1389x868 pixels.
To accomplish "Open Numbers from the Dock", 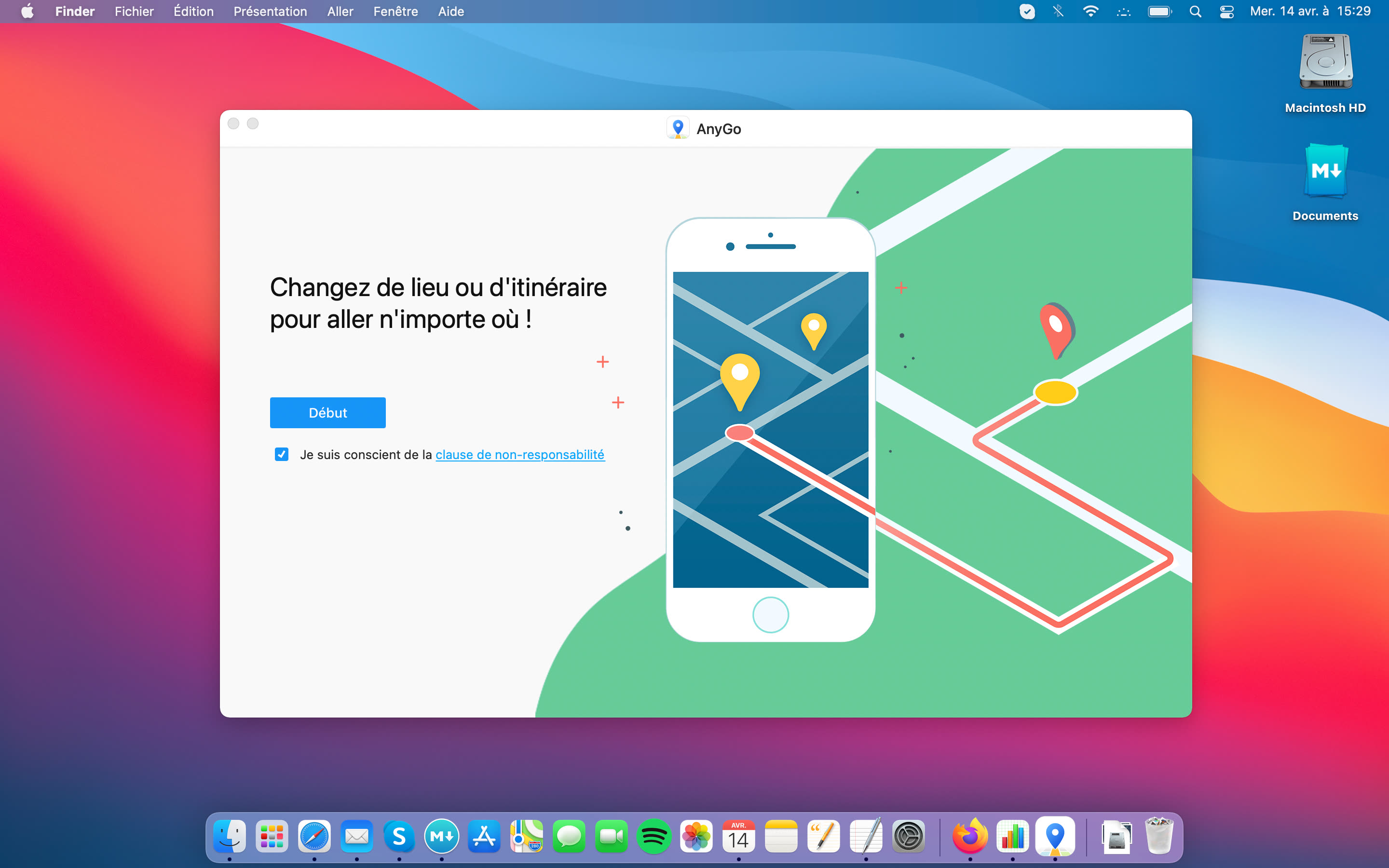I will tap(1012, 837).
